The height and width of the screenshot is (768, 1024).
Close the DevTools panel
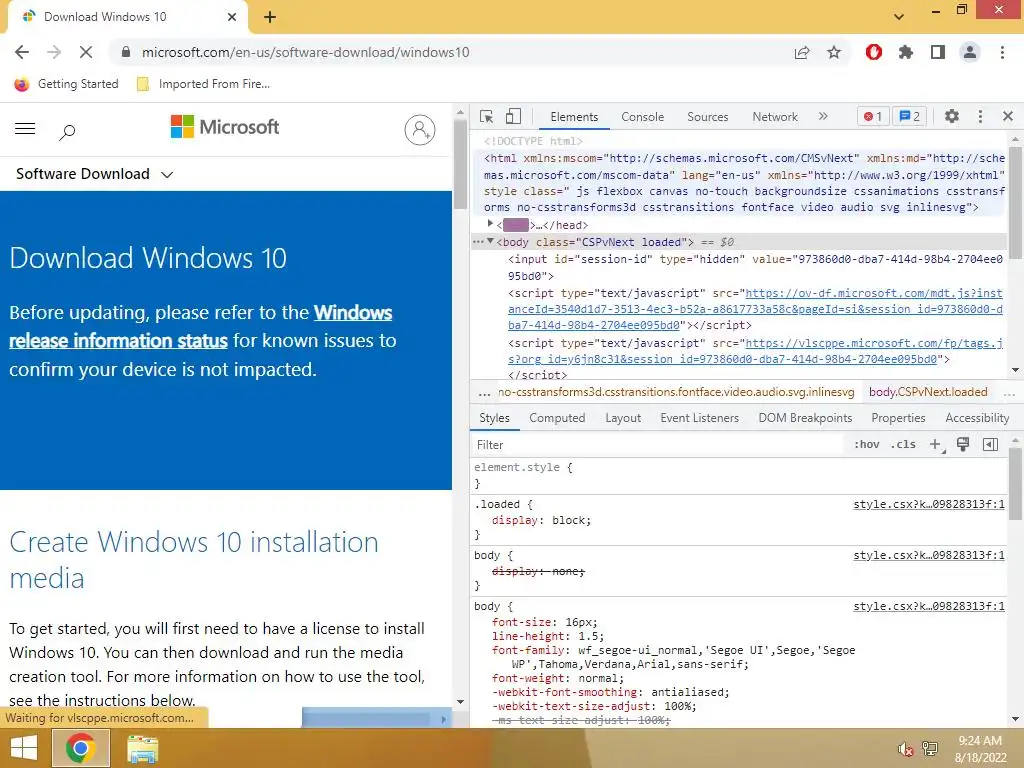click(x=1008, y=116)
